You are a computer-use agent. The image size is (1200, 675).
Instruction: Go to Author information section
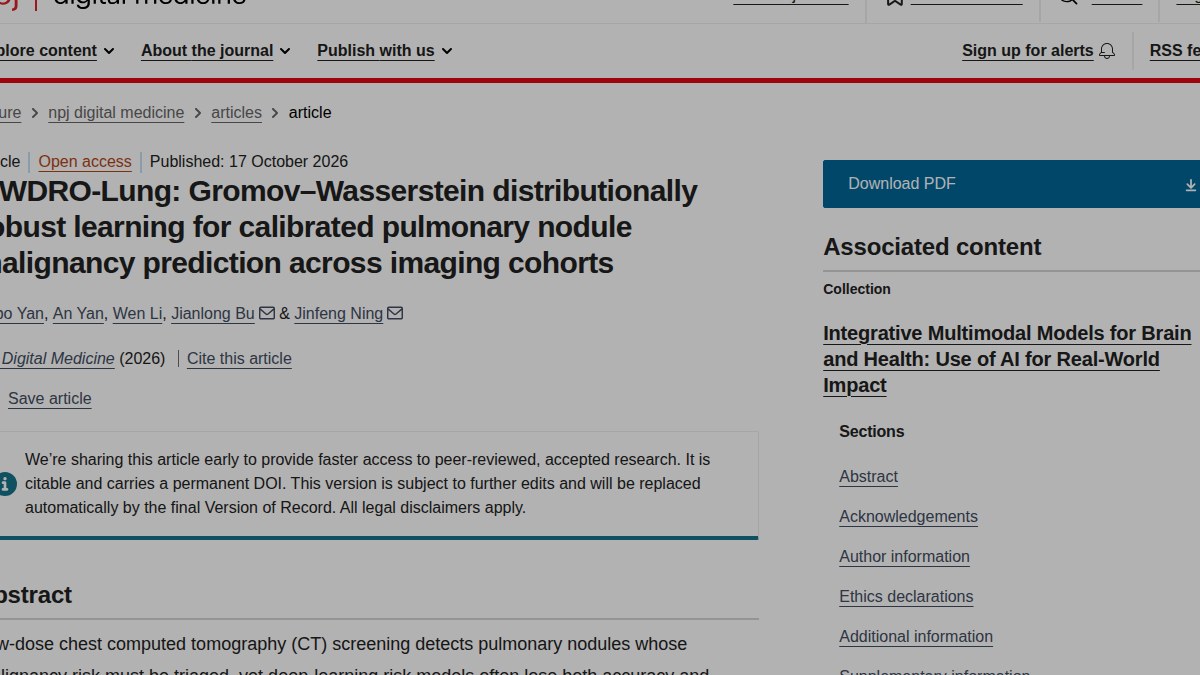pyautogui.click(x=904, y=557)
